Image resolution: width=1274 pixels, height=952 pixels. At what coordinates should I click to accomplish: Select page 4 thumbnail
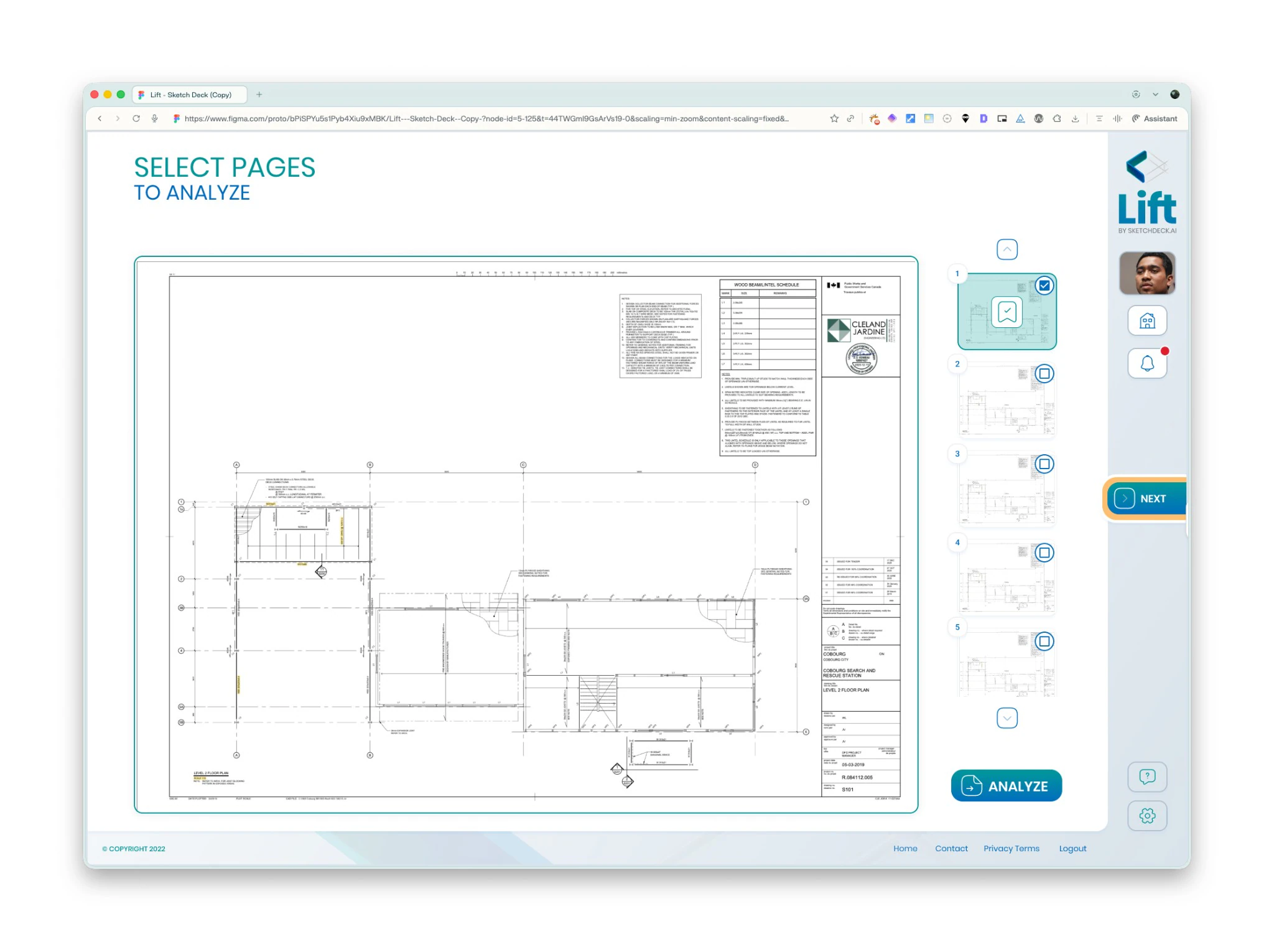pyautogui.click(x=1007, y=579)
